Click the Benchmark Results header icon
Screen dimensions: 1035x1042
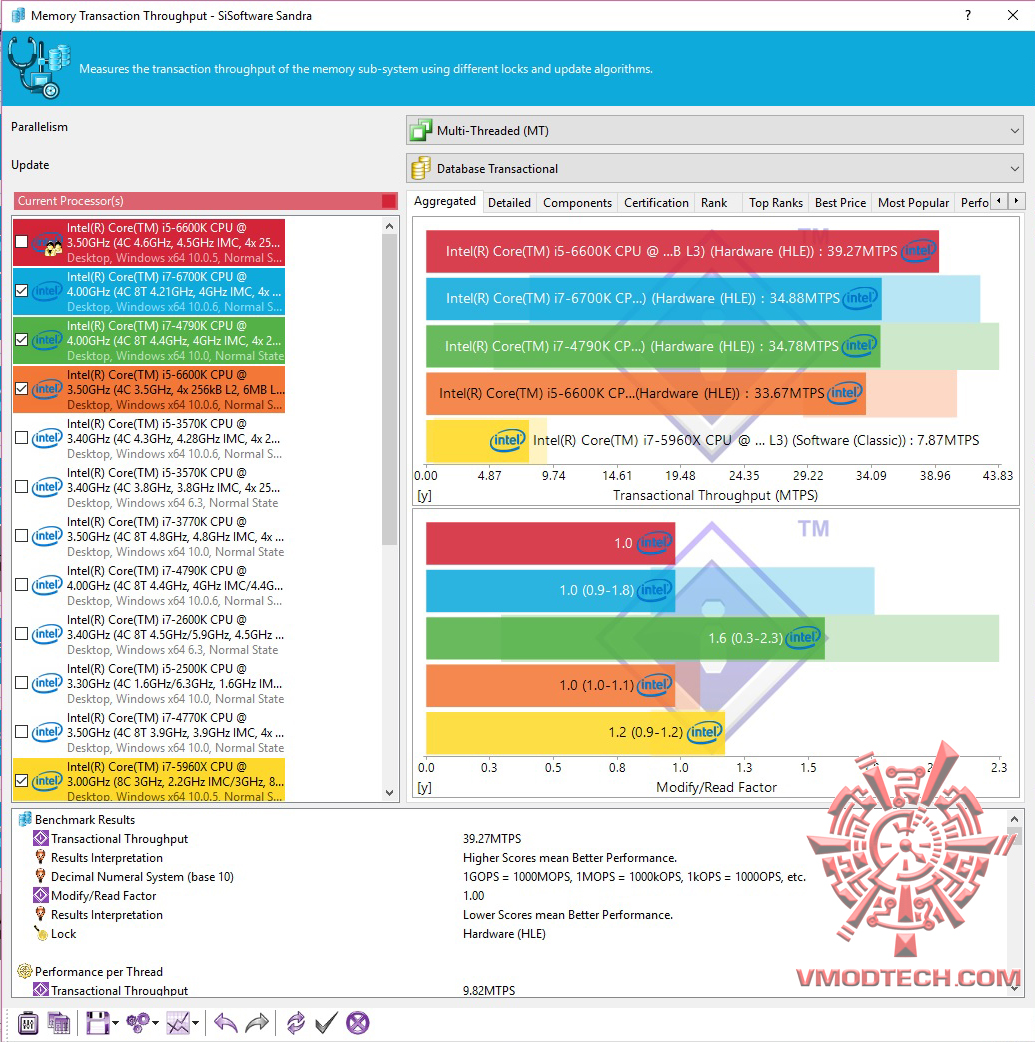click(25, 819)
